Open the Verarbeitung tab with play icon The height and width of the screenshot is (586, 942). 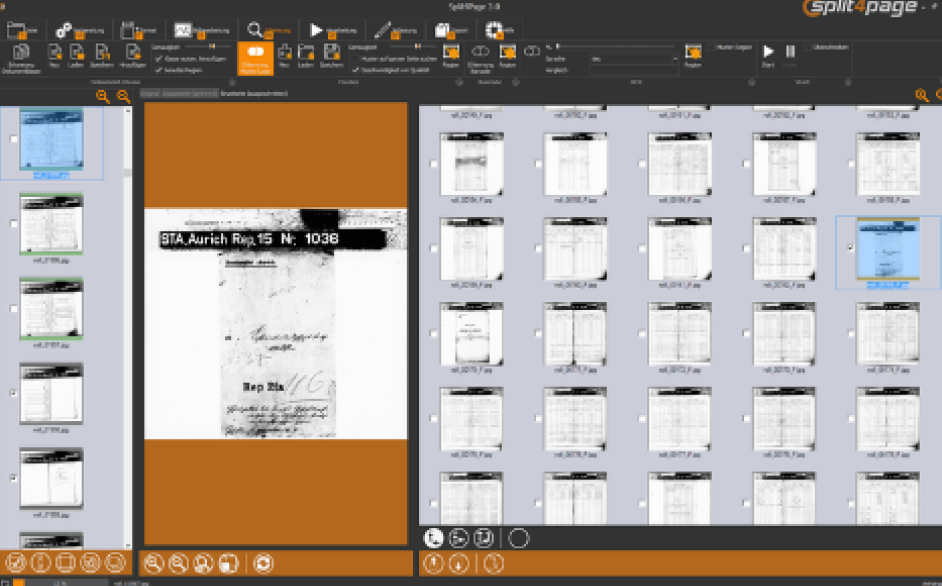(333, 29)
